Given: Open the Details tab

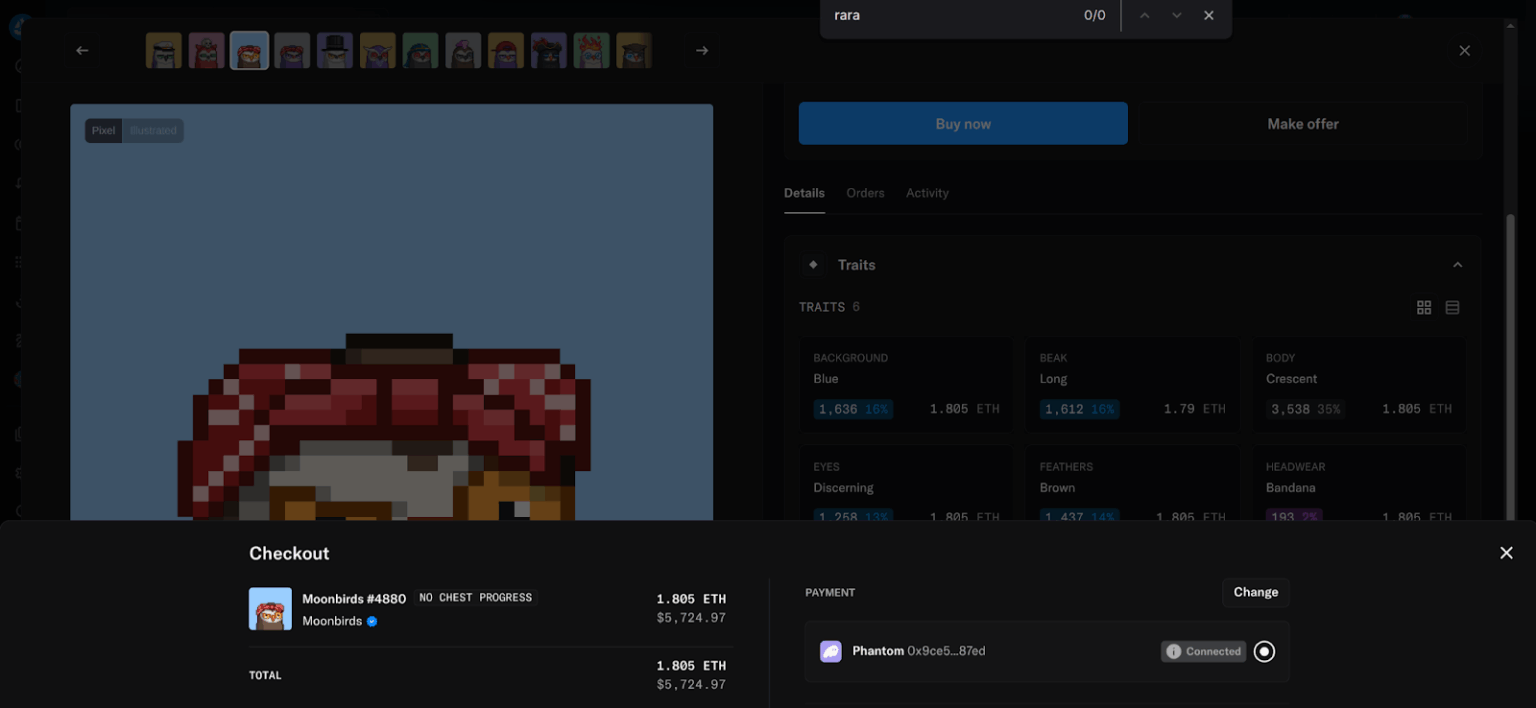Looking at the screenshot, I should pos(804,193).
